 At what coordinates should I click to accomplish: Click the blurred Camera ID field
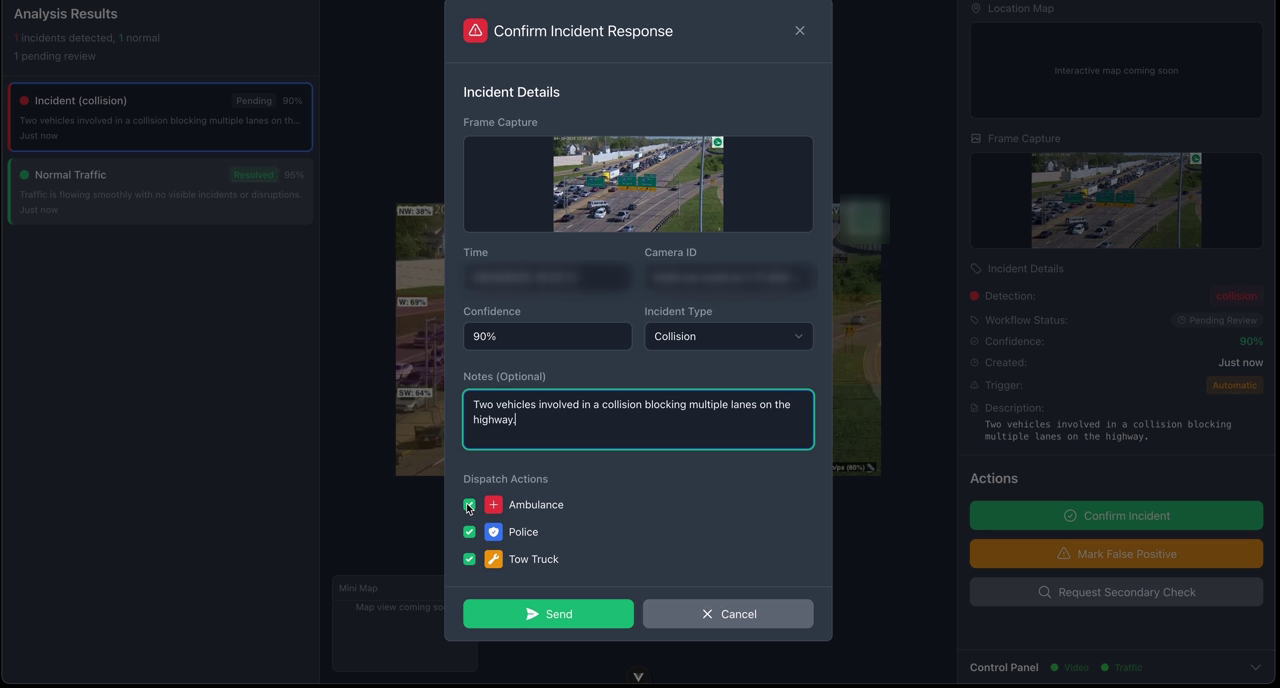click(728, 277)
